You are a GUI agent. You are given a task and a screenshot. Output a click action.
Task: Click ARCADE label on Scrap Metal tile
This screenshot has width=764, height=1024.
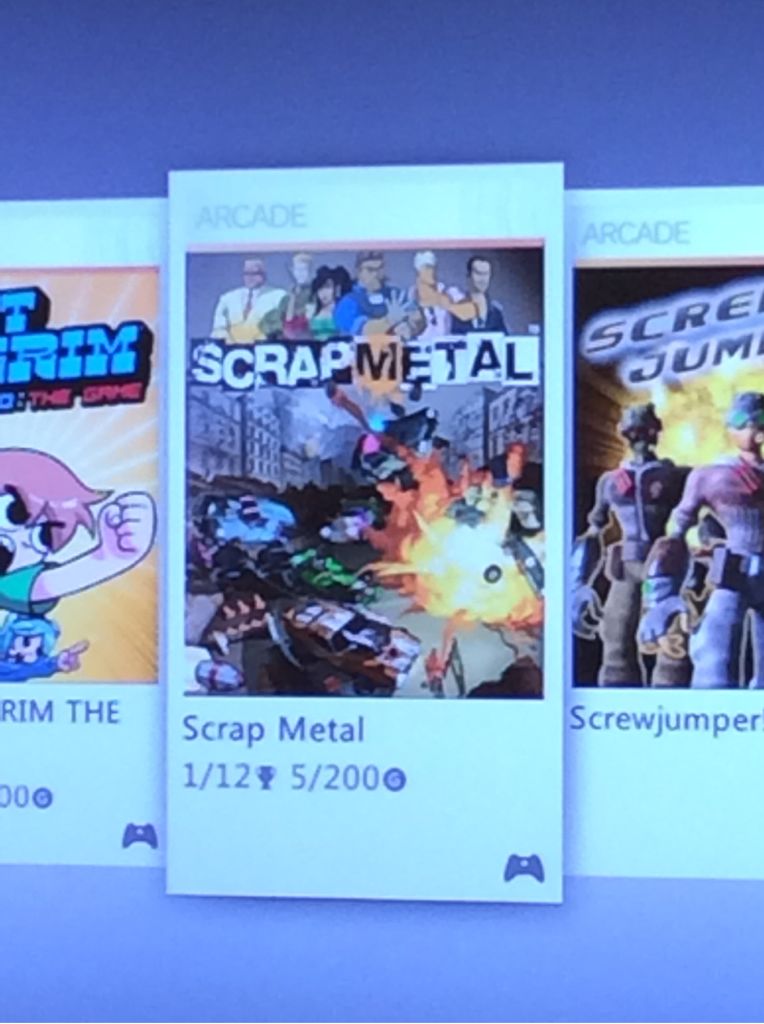point(251,216)
